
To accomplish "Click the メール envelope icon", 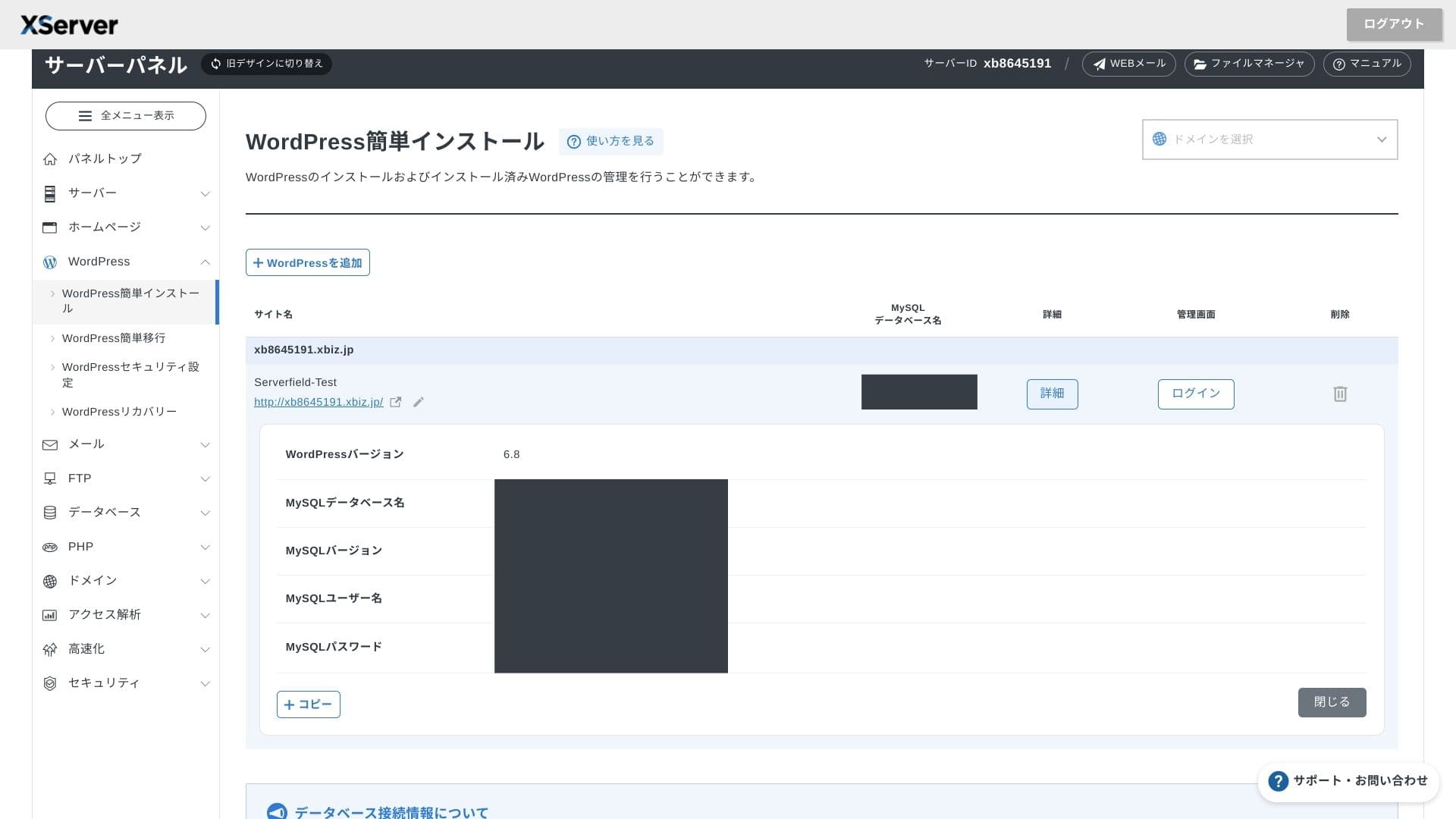I will (x=50, y=444).
